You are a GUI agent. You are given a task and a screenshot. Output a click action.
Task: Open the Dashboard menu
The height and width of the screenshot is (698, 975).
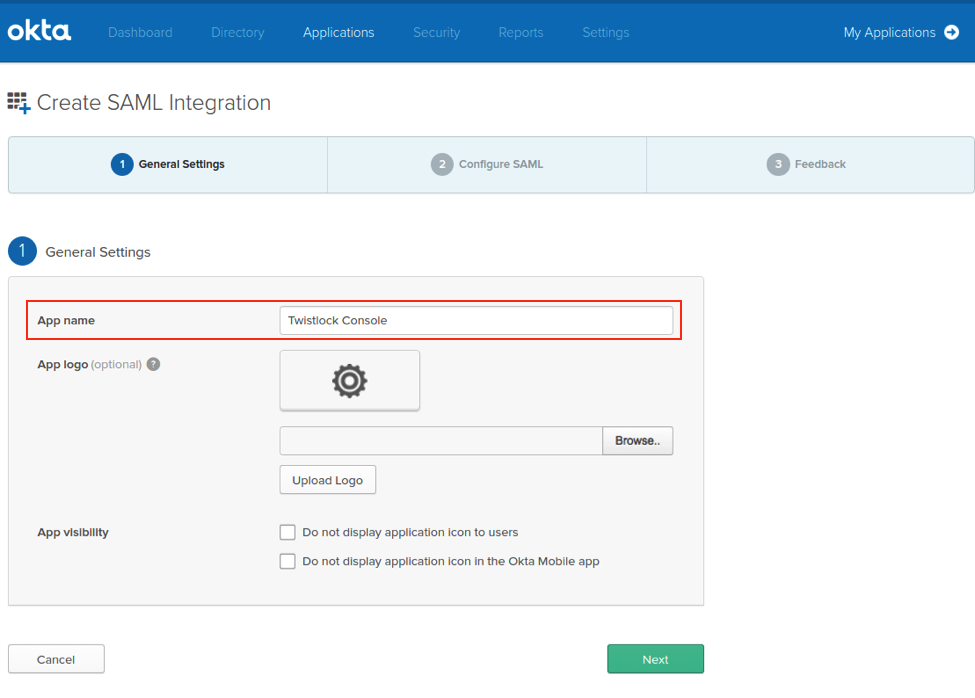140,32
